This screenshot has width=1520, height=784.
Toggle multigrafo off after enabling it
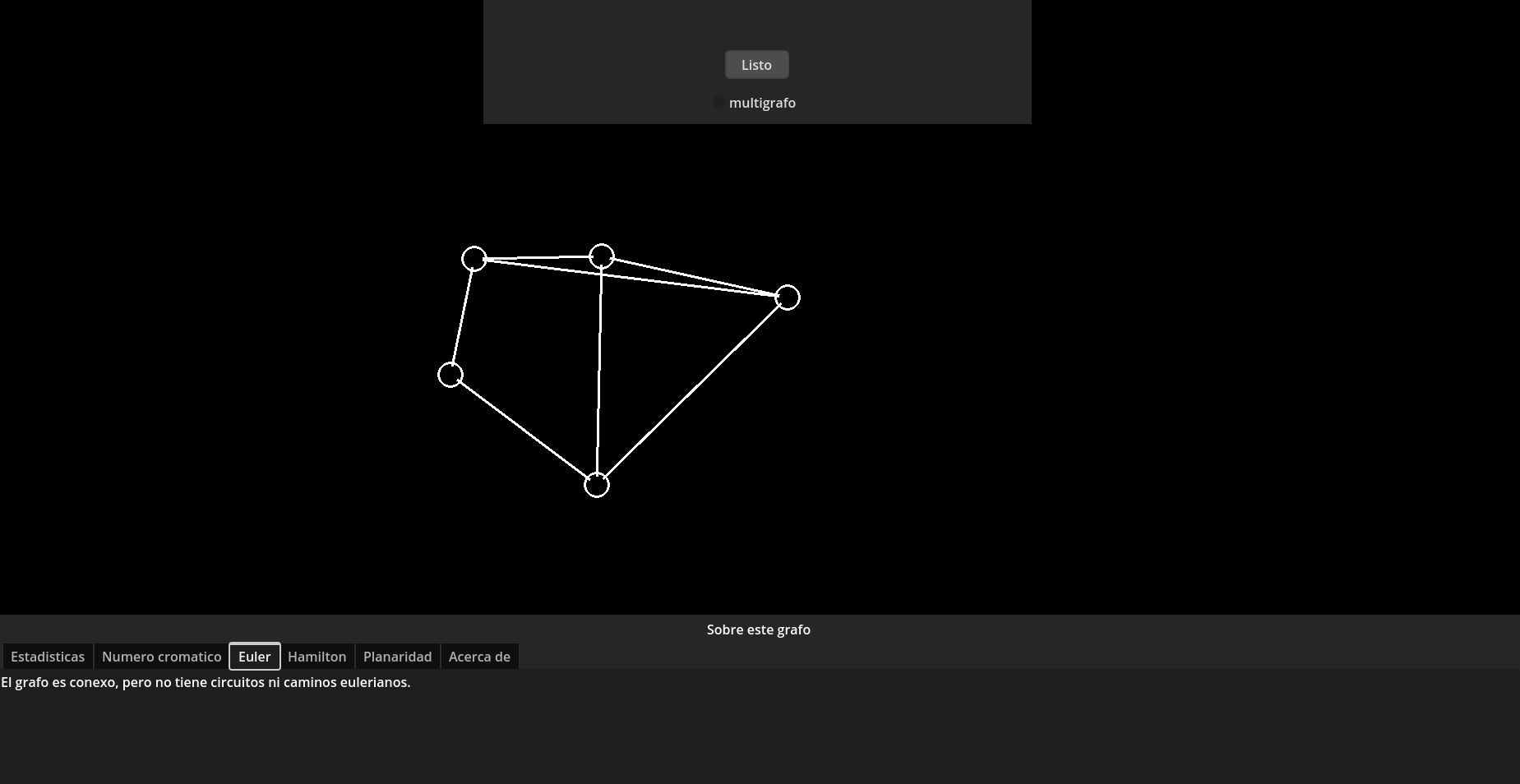[x=720, y=102]
